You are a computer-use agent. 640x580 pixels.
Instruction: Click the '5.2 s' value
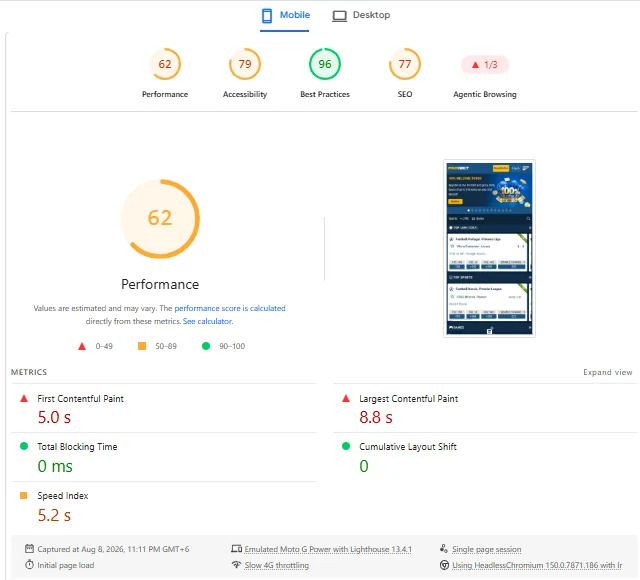pyautogui.click(x=54, y=515)
